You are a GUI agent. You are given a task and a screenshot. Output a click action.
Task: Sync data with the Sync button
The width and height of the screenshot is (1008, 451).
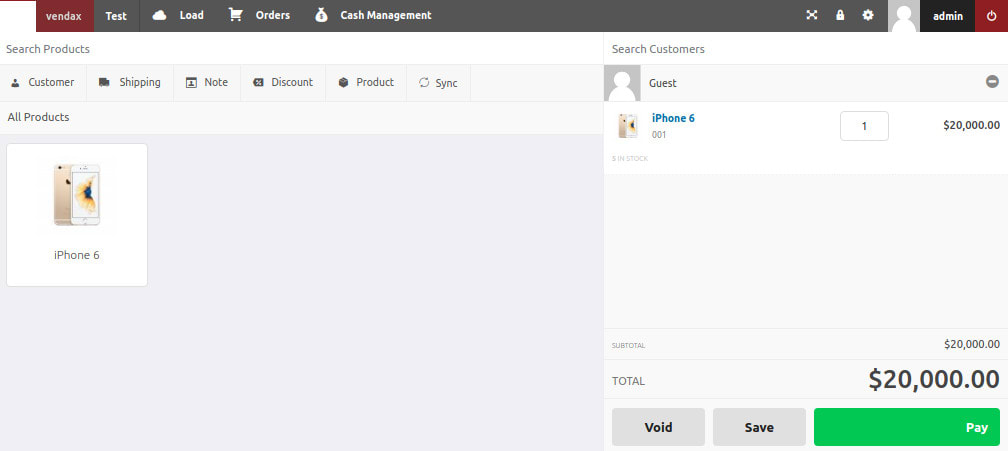pos(438,83)
